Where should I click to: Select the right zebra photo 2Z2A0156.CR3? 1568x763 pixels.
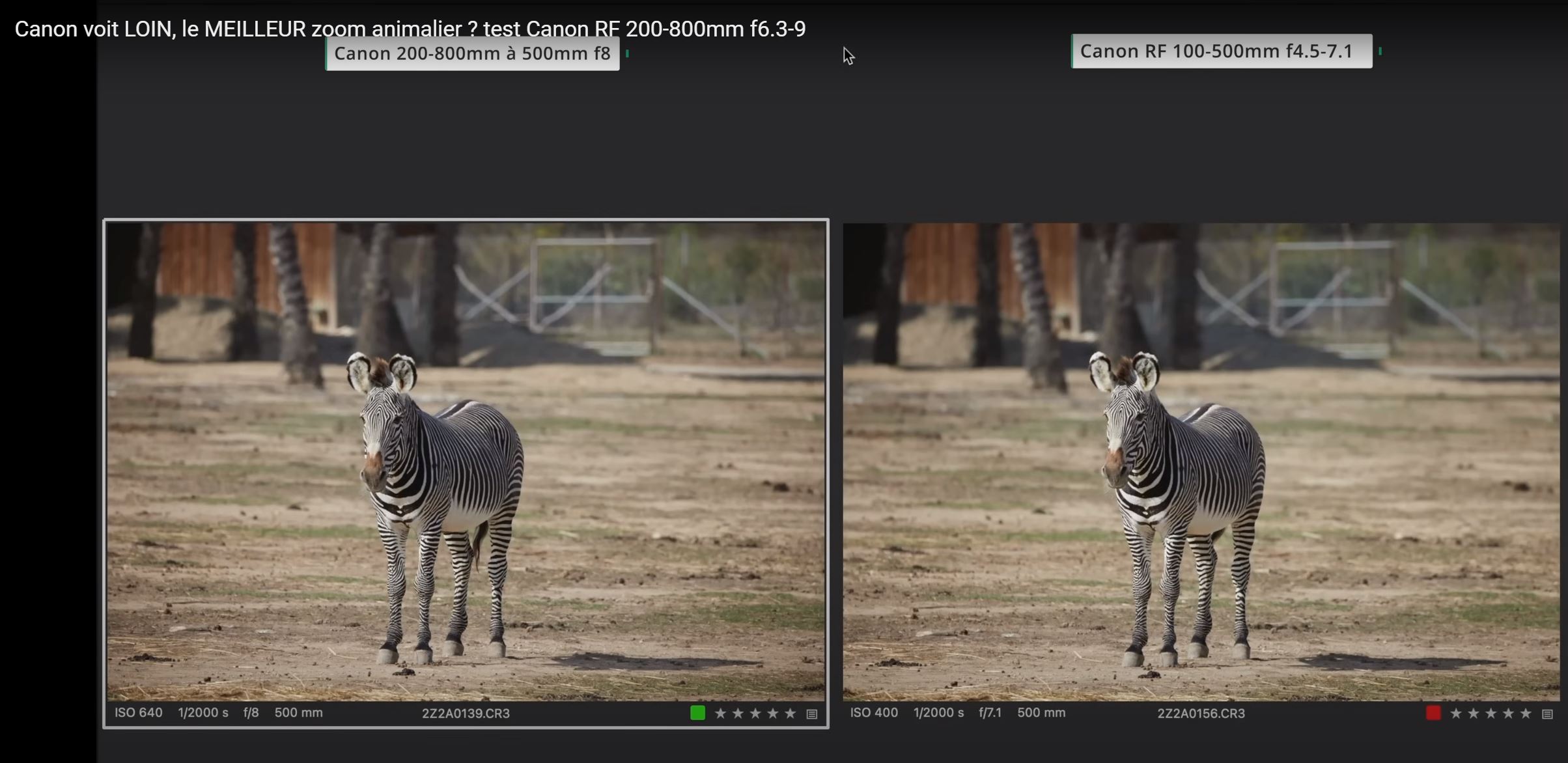pos(1201,462)
